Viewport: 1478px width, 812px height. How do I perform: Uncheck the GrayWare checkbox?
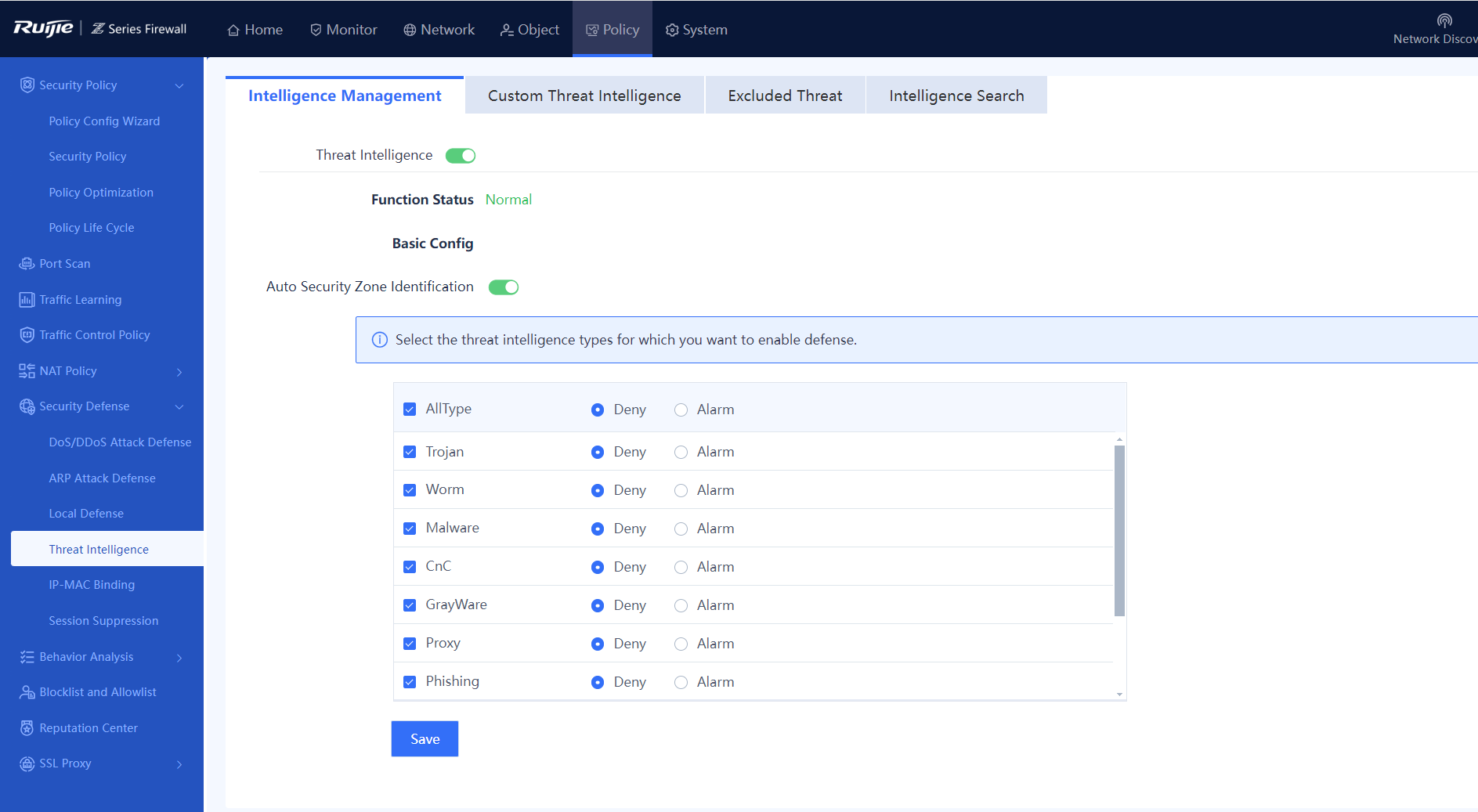[410, 605]
